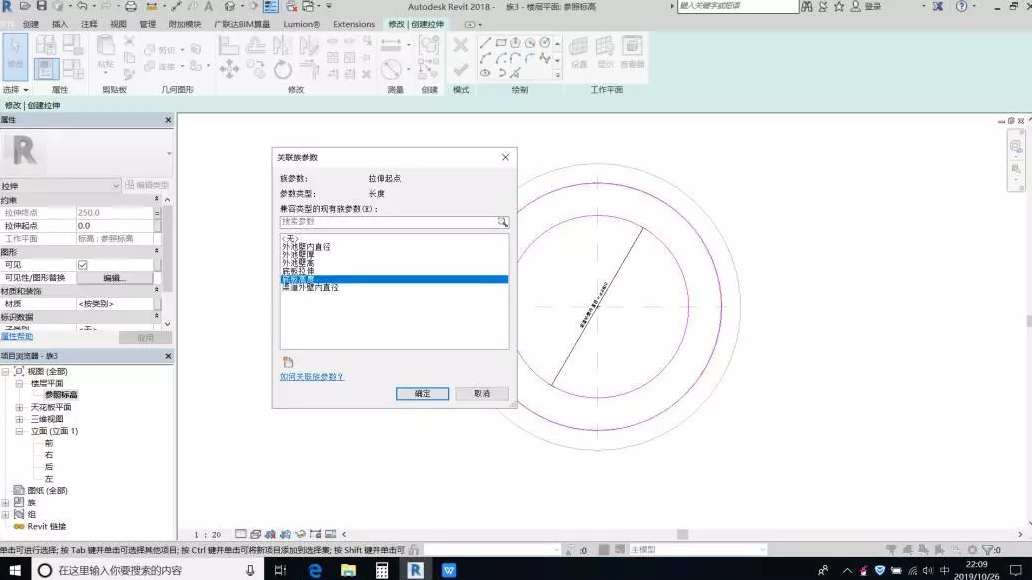Switch to the 创建 ribbon tab
The image size is (1032, 580).
(31, 24)
